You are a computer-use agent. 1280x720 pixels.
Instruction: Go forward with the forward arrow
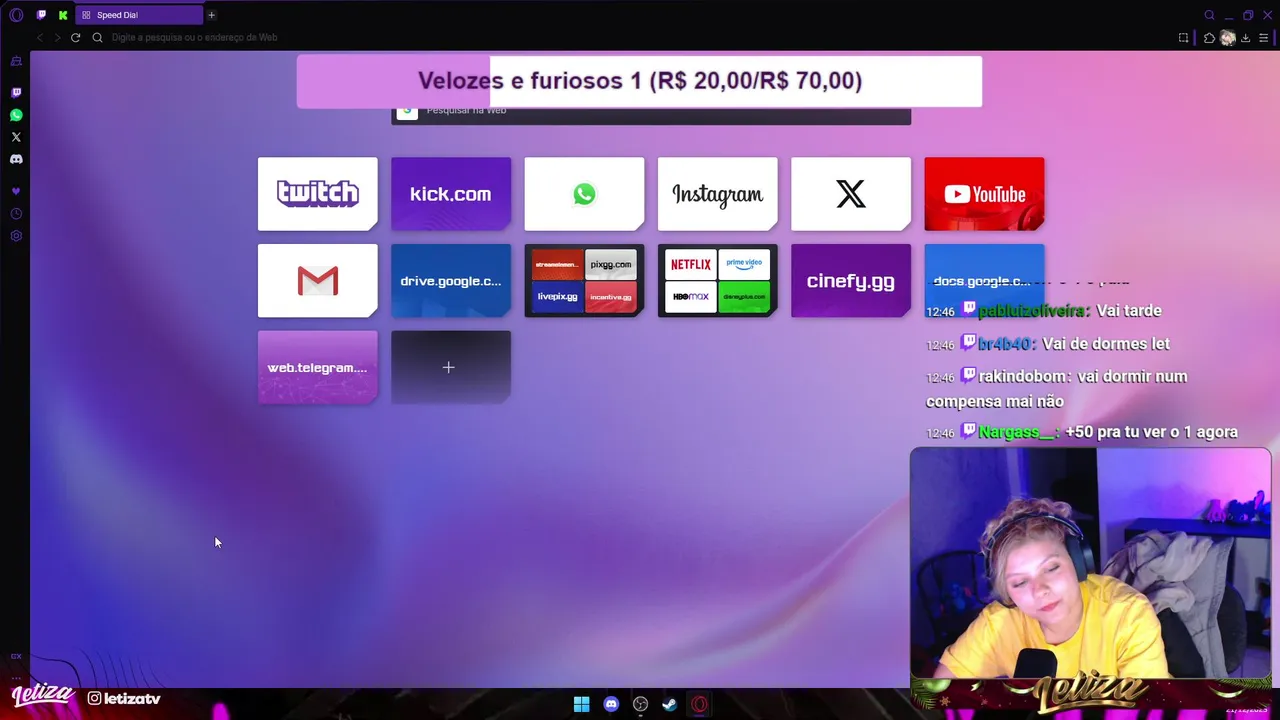pyautogui.click(x=57, y=37)
